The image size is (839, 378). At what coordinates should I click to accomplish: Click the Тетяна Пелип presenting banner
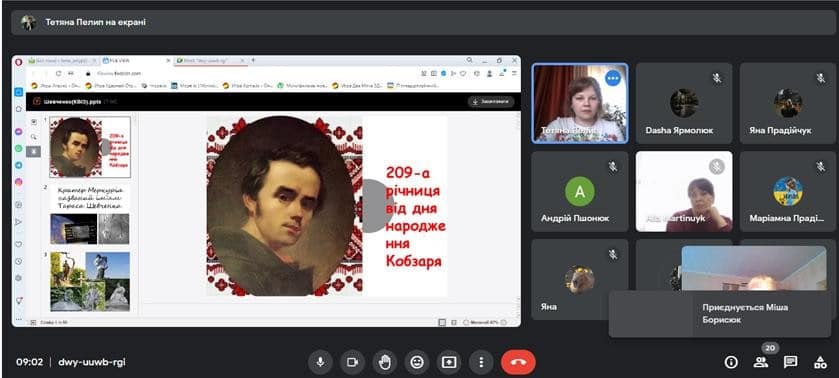(423, 22)
